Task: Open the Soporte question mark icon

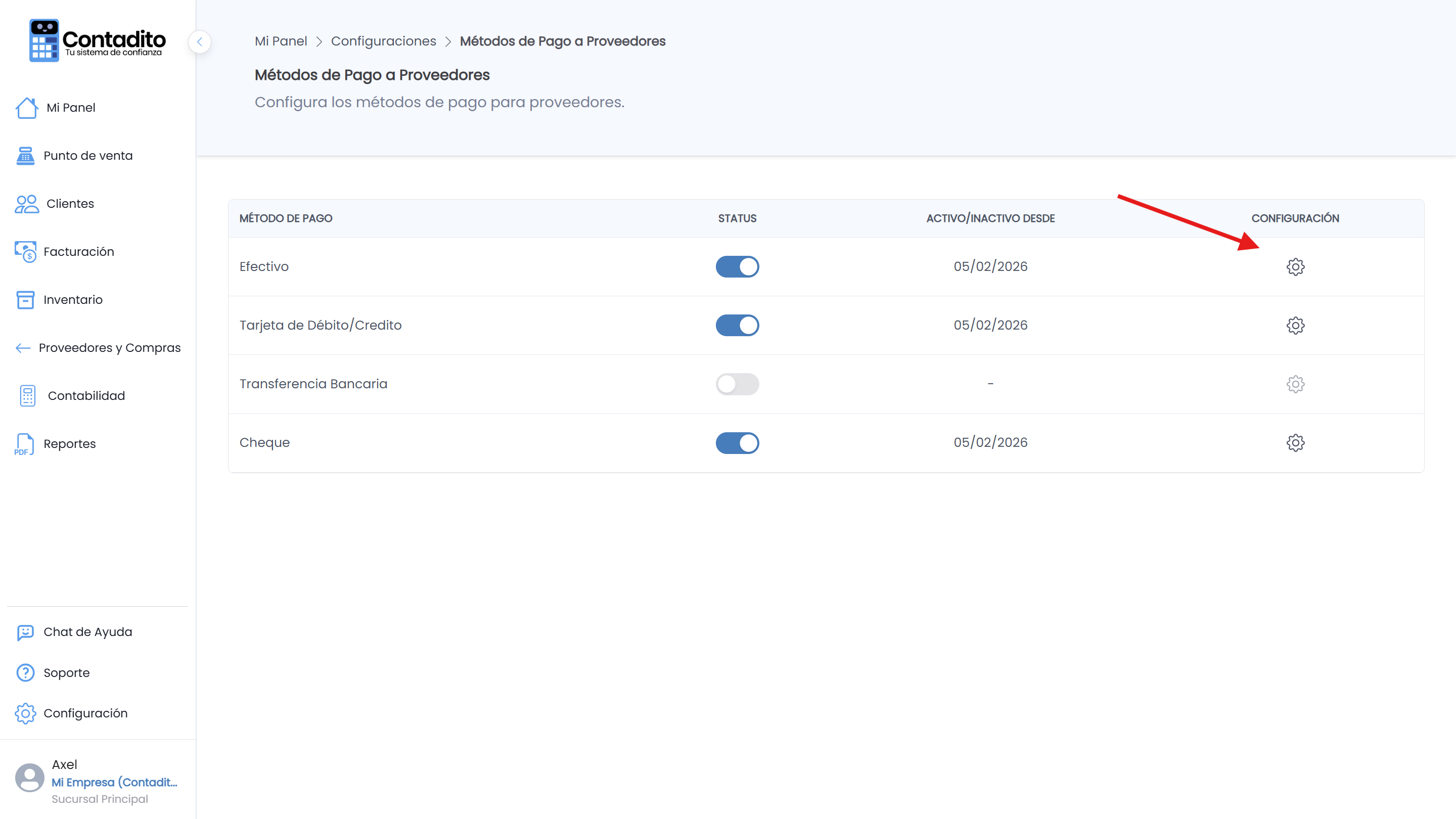Action: click(25, 672)
